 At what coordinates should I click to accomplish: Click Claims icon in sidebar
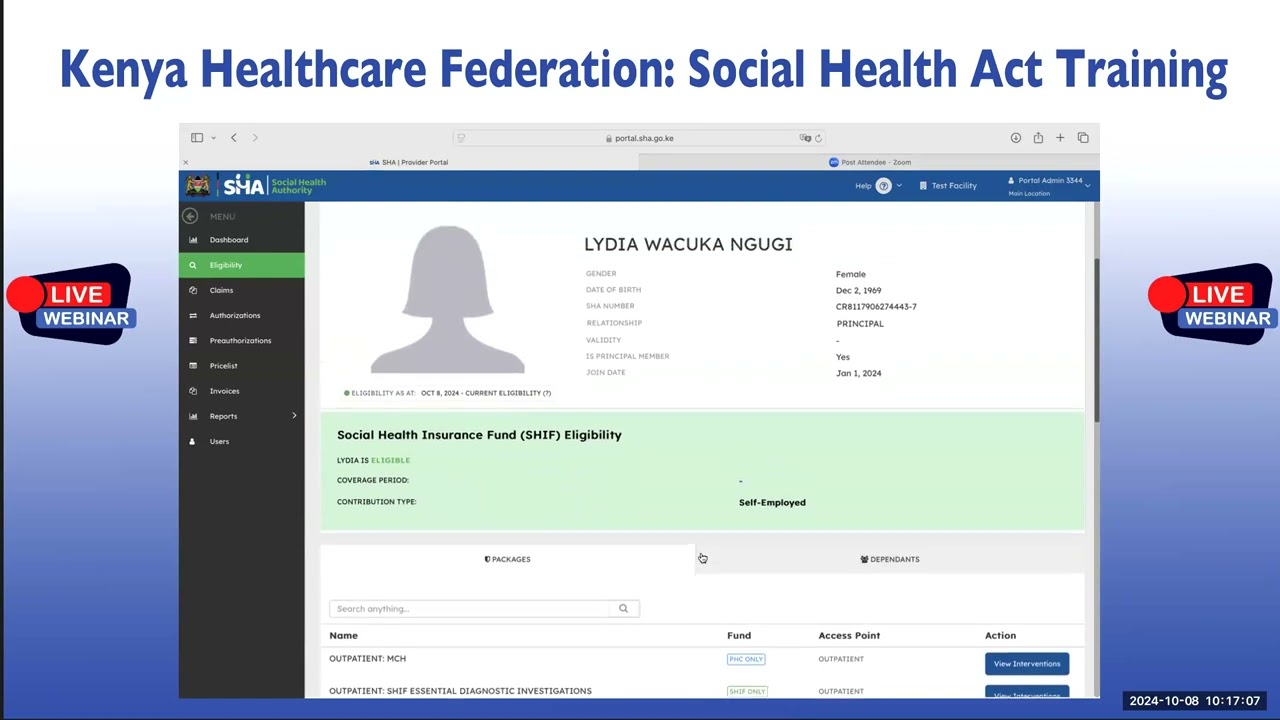pos(193,290)
